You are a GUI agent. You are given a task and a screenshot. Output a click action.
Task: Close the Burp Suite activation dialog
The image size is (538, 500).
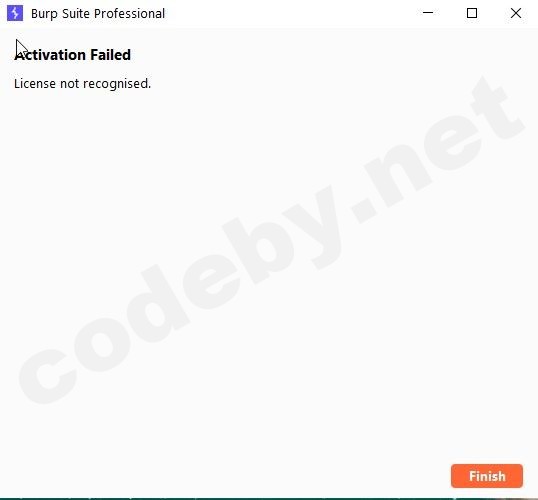click(516, 13)
